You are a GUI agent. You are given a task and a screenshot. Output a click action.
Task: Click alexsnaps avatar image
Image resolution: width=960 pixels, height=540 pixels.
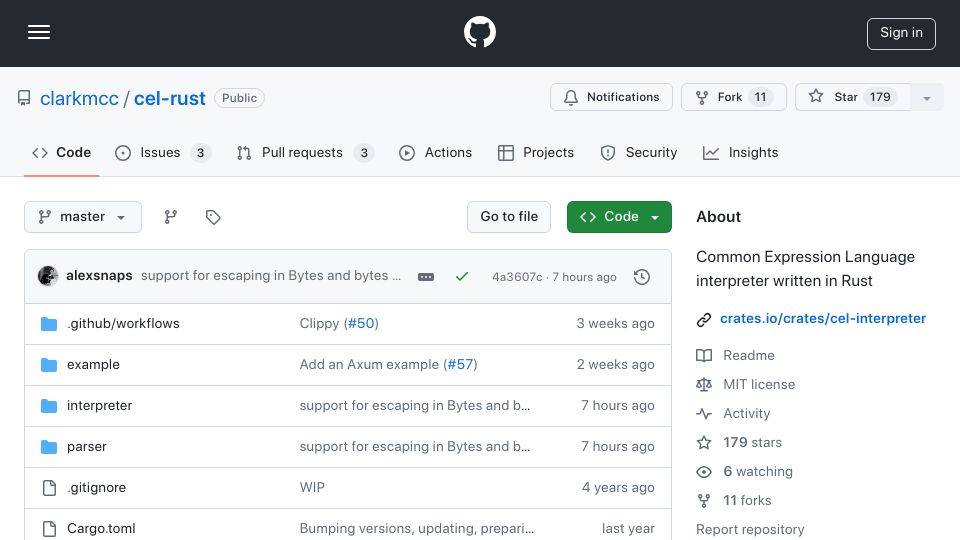(x=48, y=276)
